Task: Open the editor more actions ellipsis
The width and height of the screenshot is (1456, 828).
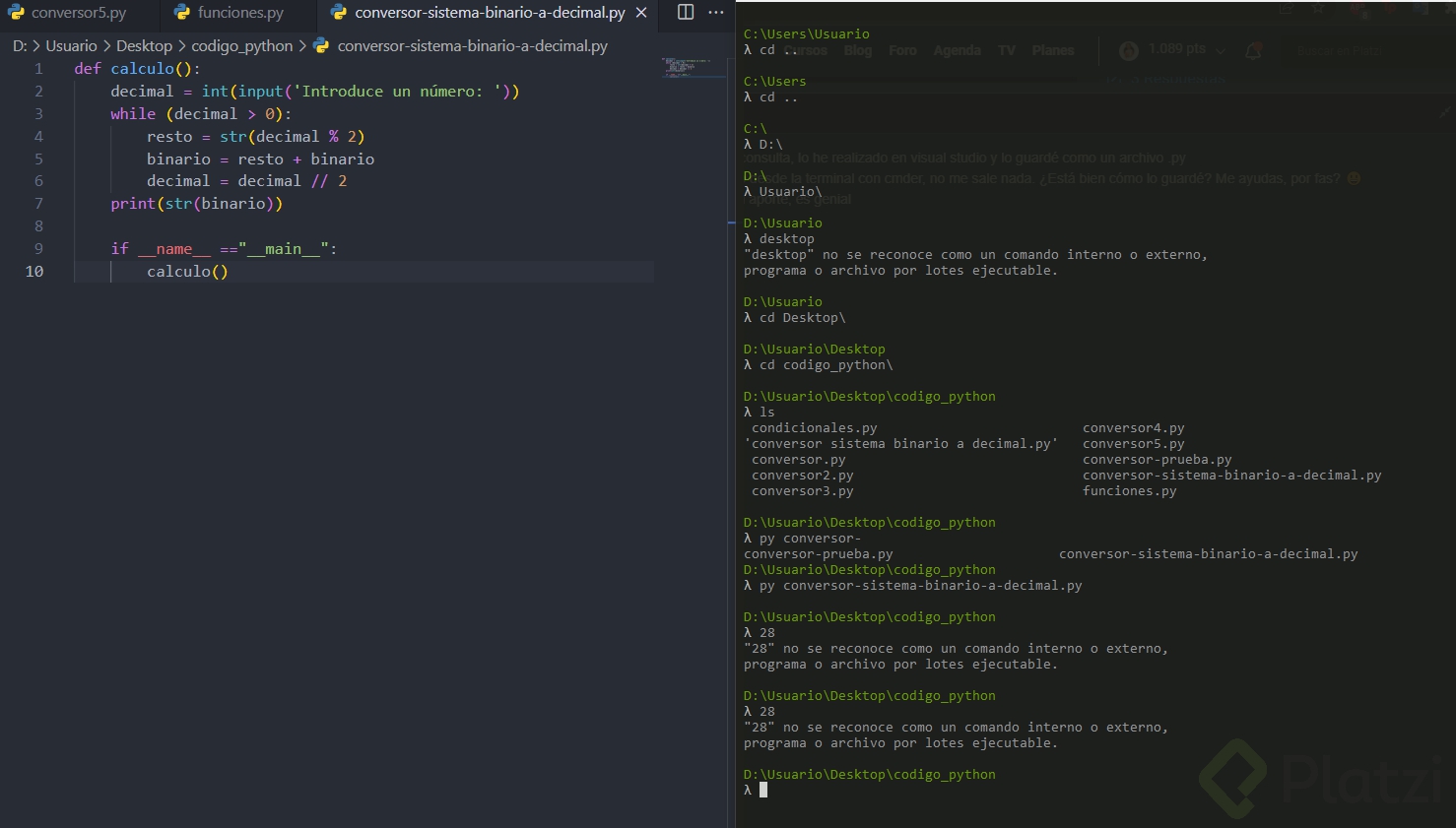Action: pyautogui.click(x=716, y=12)
